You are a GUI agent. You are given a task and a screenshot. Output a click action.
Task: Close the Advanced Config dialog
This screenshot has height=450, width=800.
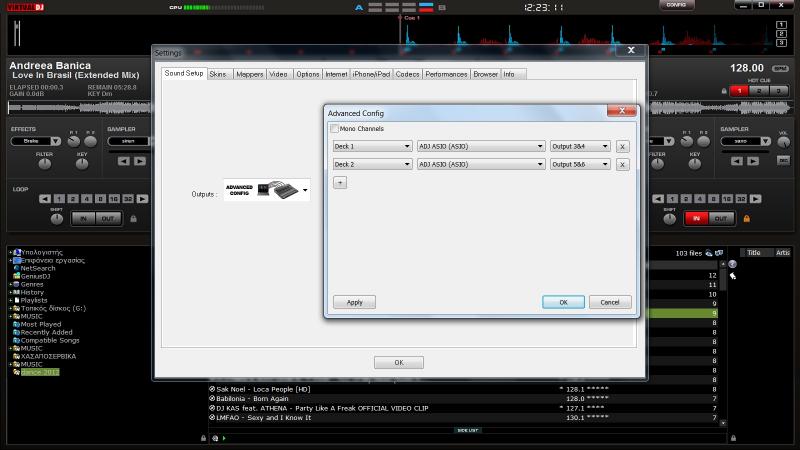(621, 111)
